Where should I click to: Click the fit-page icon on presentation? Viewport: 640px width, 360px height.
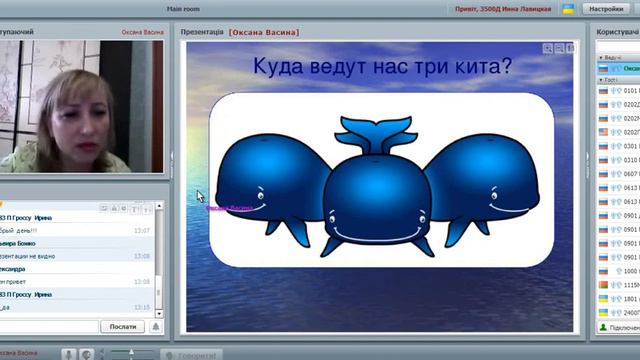[x=570, y=49]
